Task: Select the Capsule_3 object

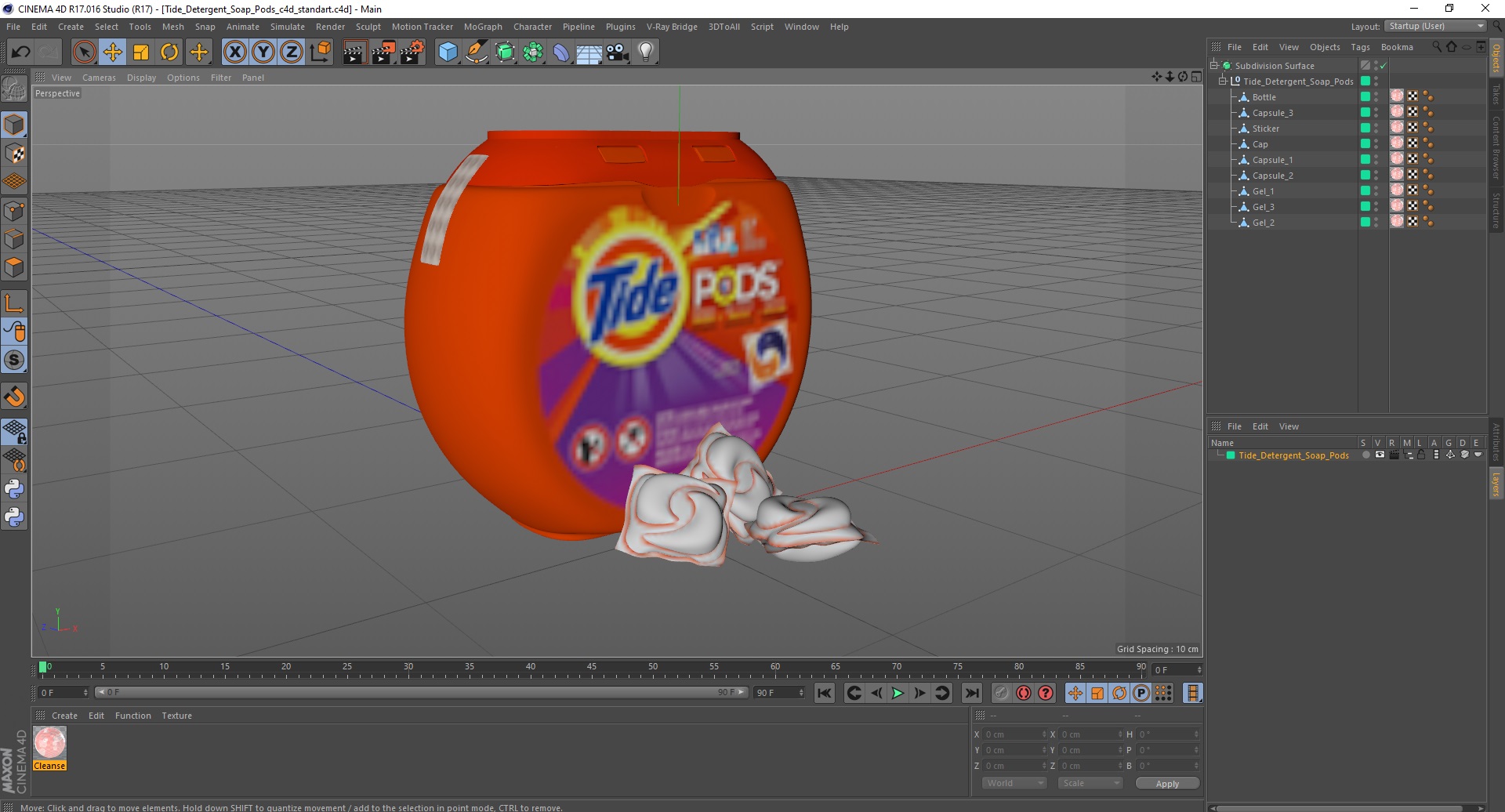Action: pyautogui.click(x=1272, y=113)
